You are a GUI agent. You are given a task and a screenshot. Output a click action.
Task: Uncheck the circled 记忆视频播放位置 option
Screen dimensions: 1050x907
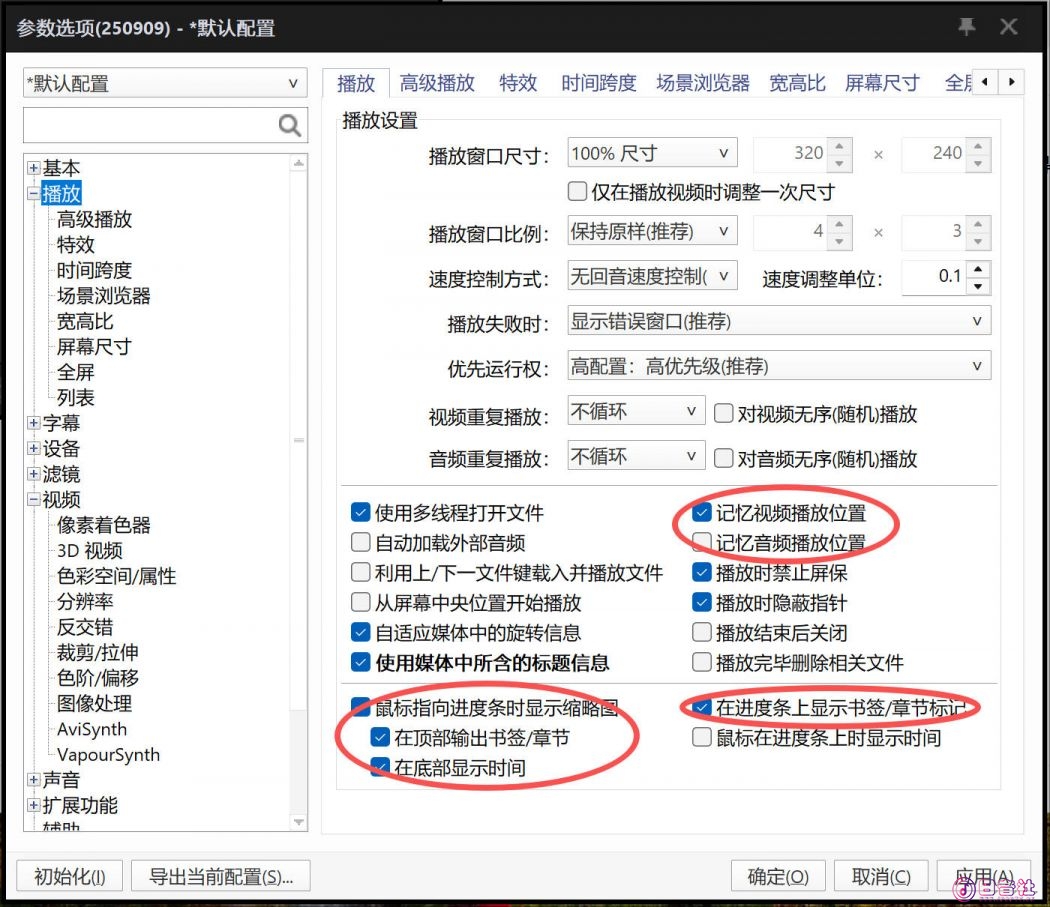coord(701,512)
